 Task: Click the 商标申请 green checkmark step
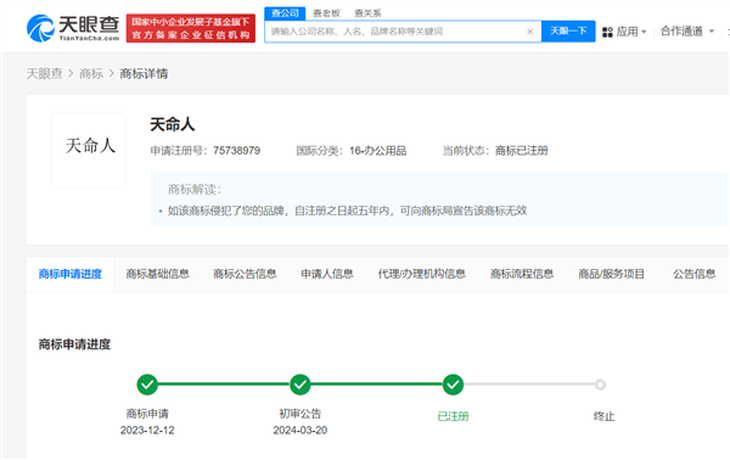[147, 384]
